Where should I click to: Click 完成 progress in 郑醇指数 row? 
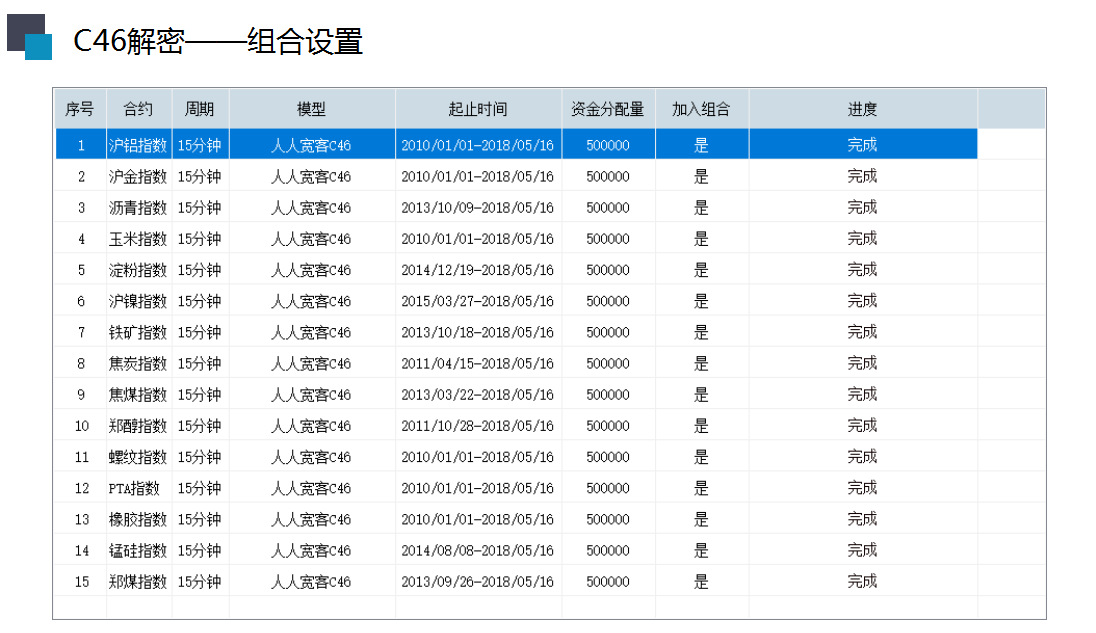coord(863,425)
